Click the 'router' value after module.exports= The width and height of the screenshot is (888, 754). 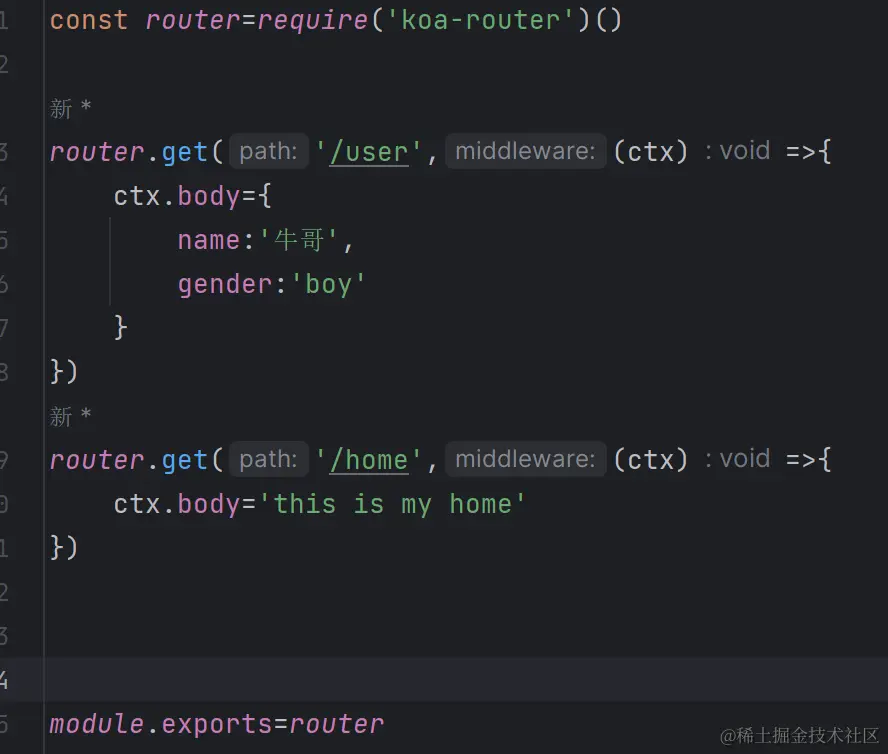pos(336,725)
